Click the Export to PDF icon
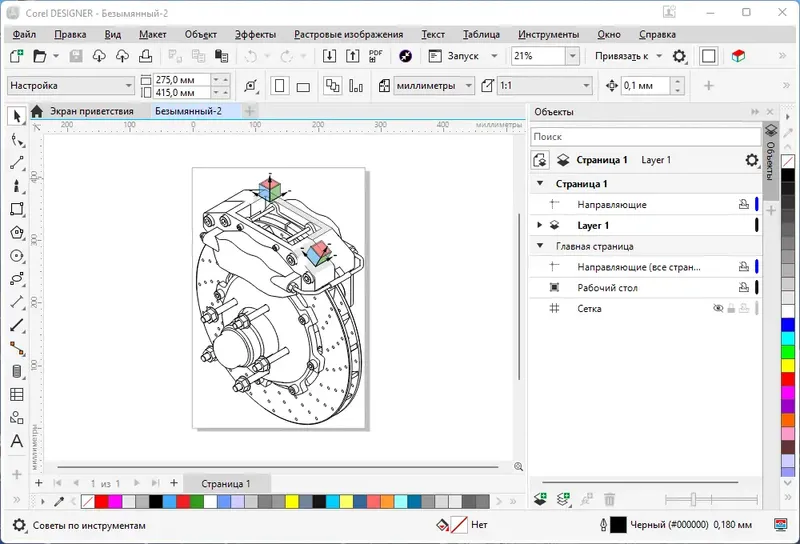The height and width of the screenshot is (544, 800). [x=375, y=57]
